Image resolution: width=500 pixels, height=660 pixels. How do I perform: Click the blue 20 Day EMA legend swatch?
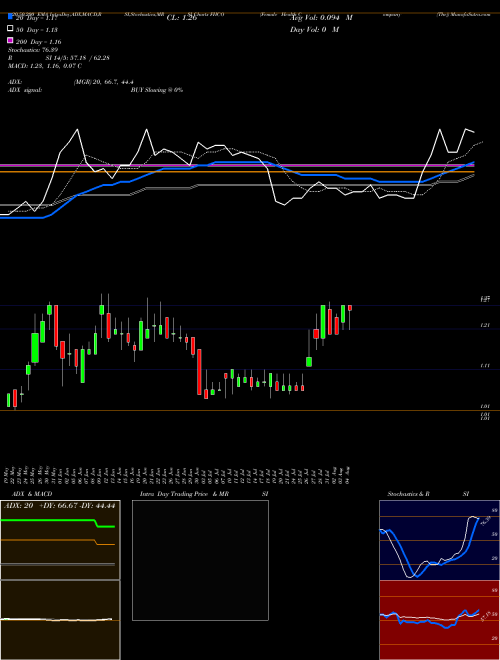[x=10, y=17]
